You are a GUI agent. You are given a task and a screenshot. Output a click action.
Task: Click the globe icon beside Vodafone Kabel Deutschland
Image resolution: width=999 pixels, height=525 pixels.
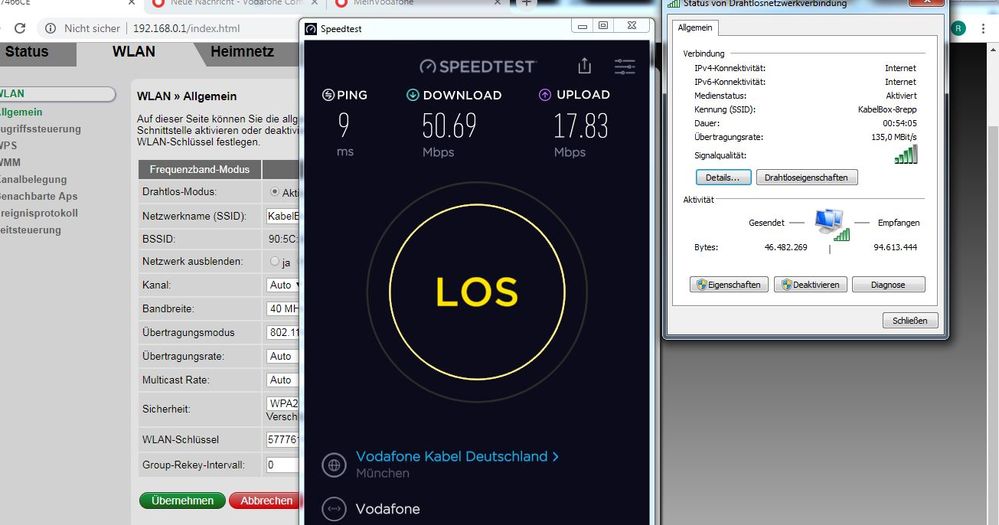334,464
